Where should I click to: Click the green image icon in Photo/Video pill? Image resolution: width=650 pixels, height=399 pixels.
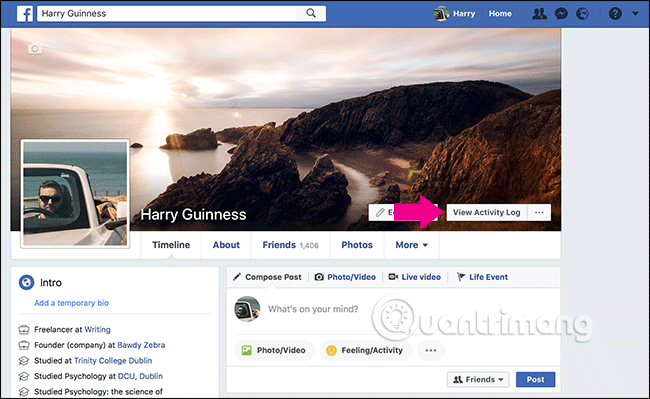tap(247, 350)
